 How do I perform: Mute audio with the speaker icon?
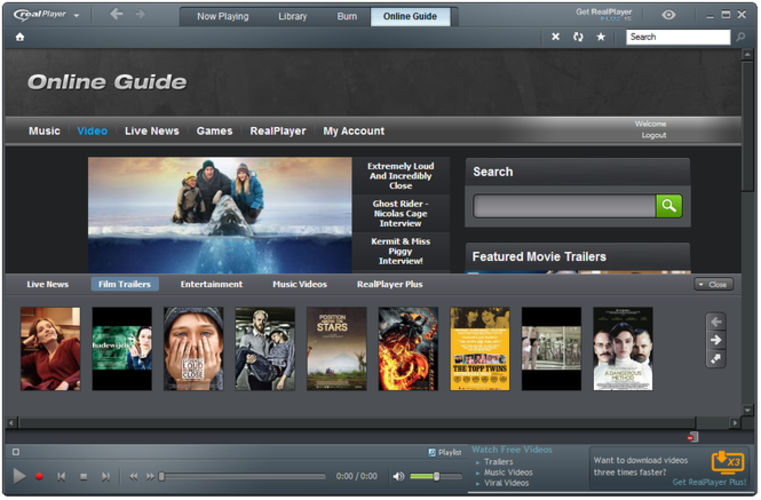tap(399, 477)
